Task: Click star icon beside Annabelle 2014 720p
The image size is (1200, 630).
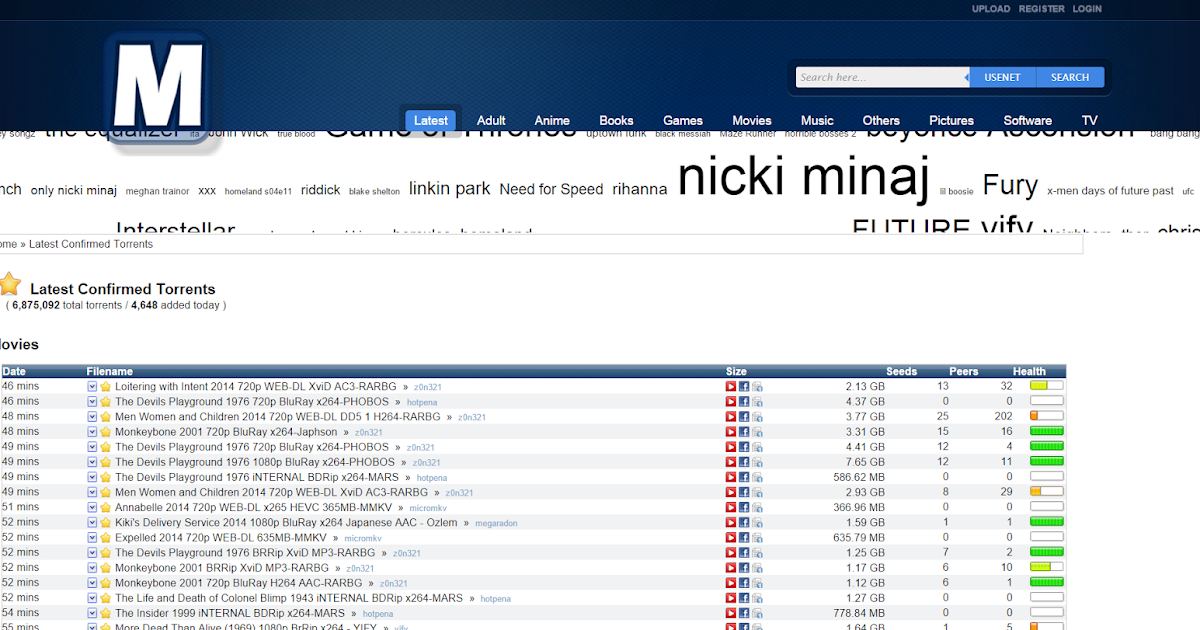Action: (106, 507)
